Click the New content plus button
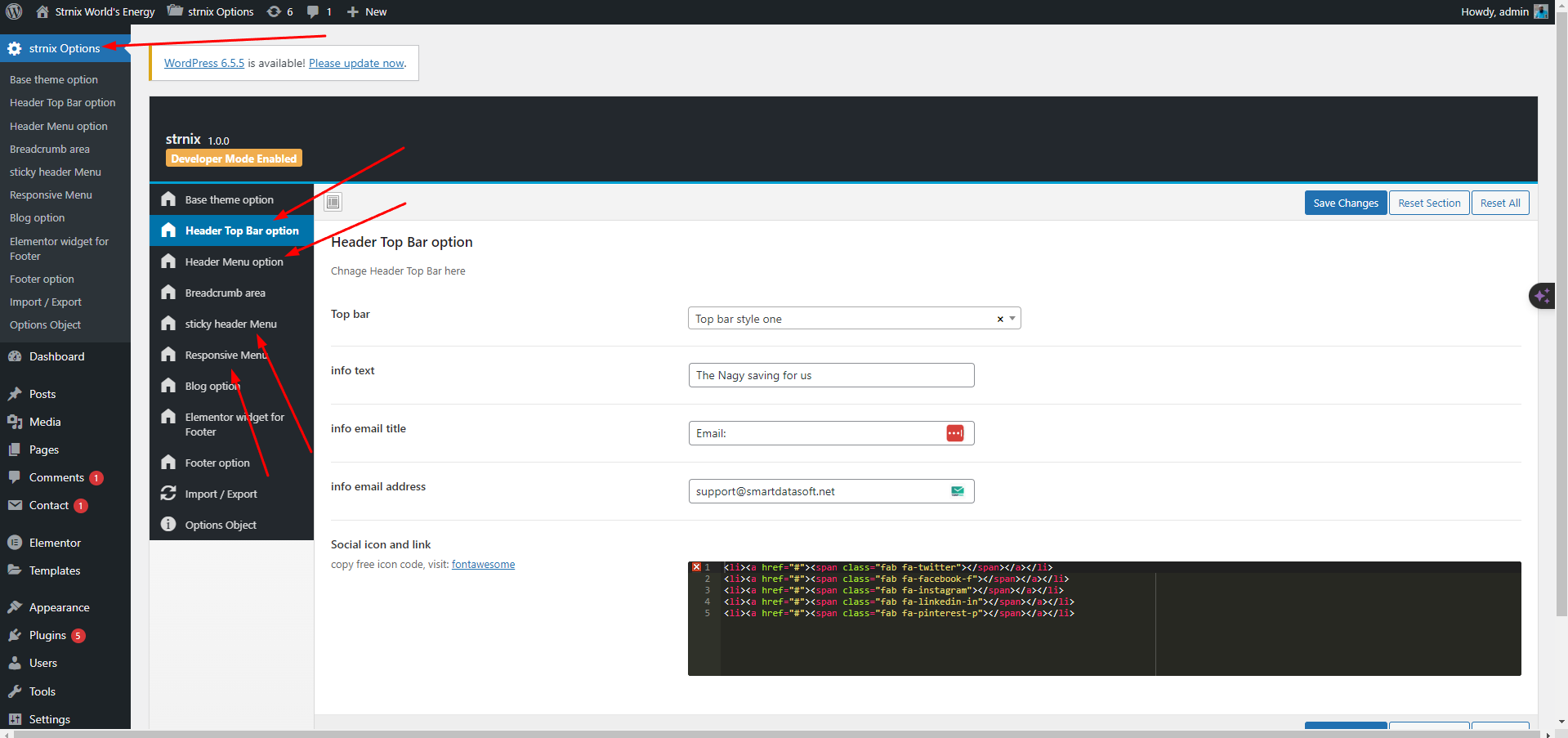Viewport: 1568px width, 738px height. point(367,11)
